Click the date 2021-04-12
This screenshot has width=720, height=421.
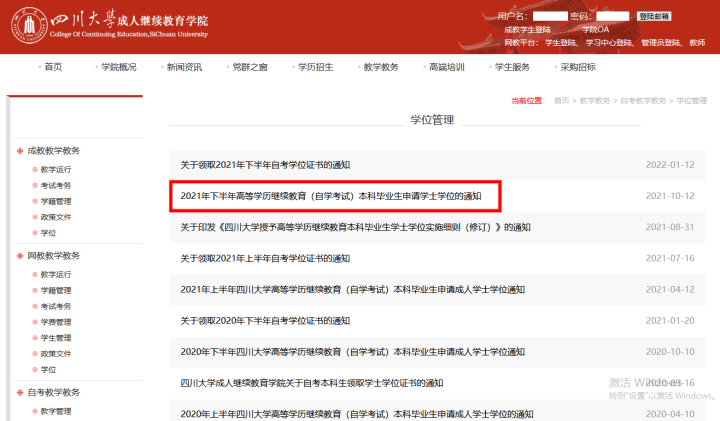pos(670,290)
